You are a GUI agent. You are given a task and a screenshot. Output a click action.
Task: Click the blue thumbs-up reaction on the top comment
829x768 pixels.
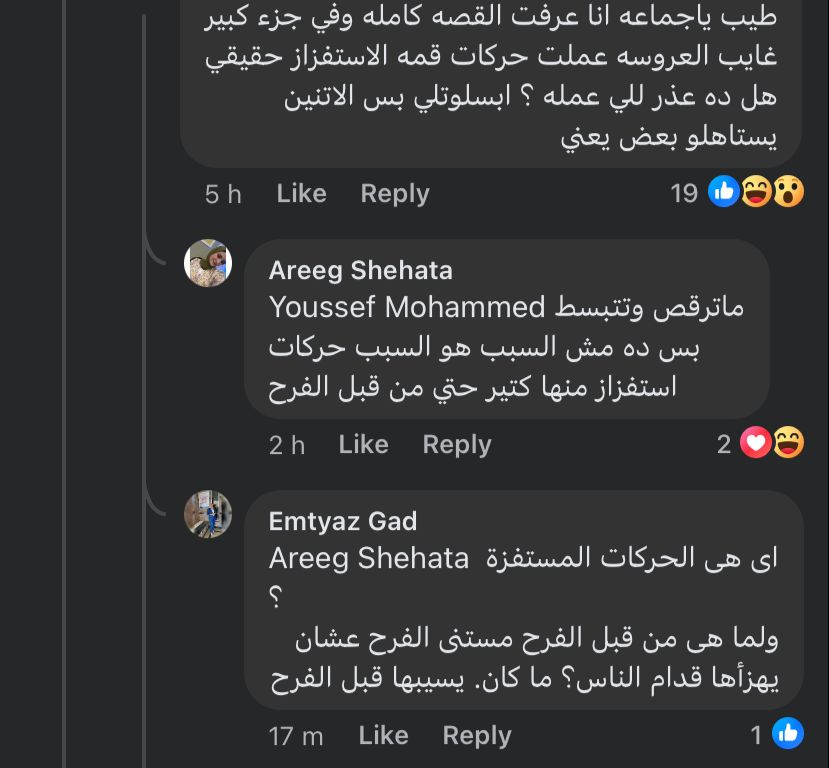pos(723,192)
